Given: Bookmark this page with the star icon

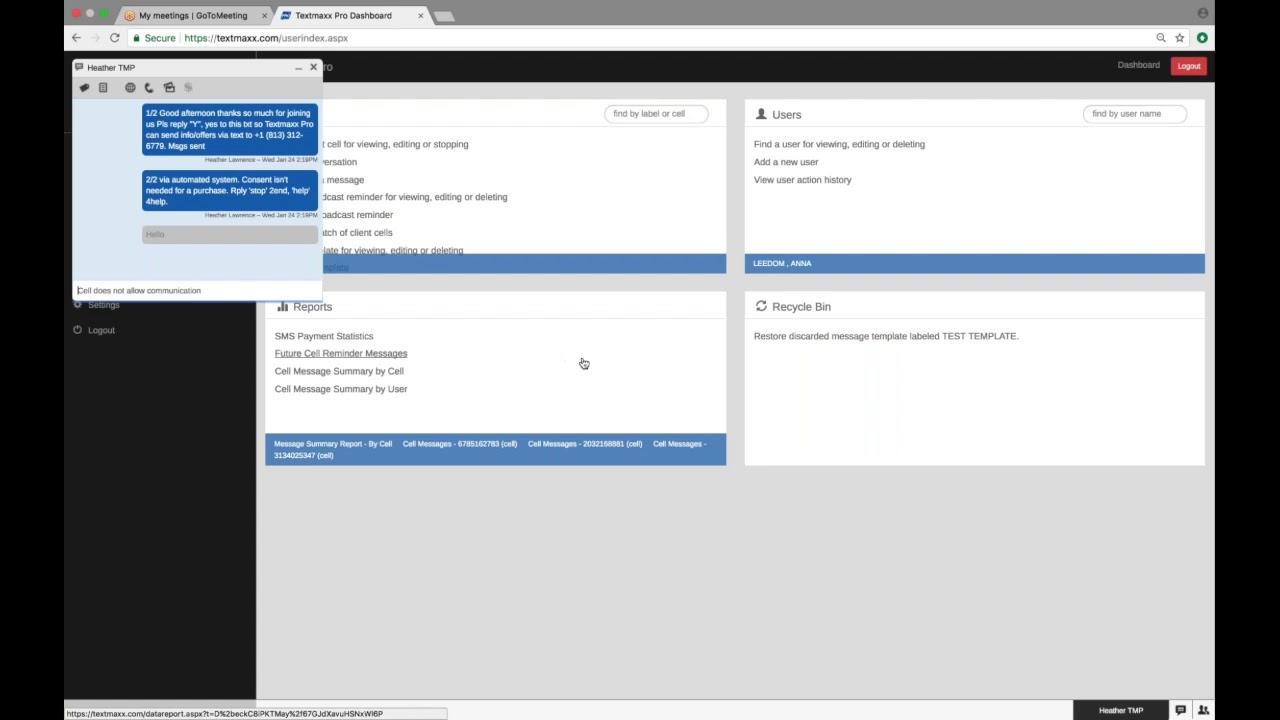Looking at the screenshot, I should [1180, 38].
